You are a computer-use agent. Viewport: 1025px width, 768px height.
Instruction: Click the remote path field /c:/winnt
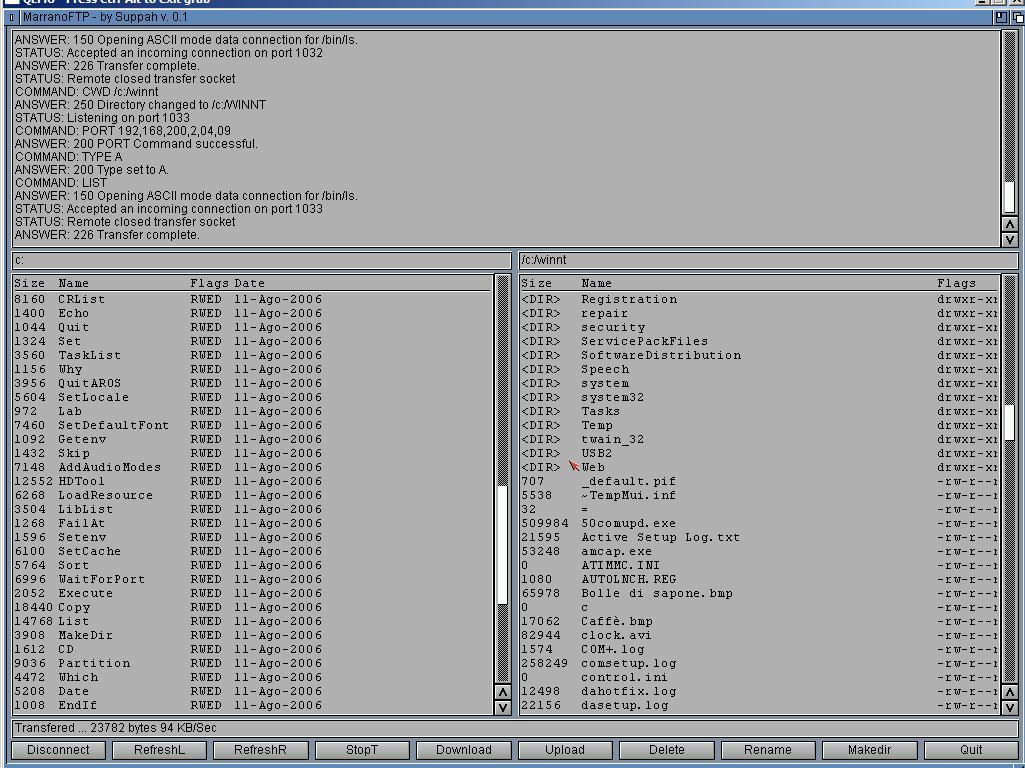point(768,260)
